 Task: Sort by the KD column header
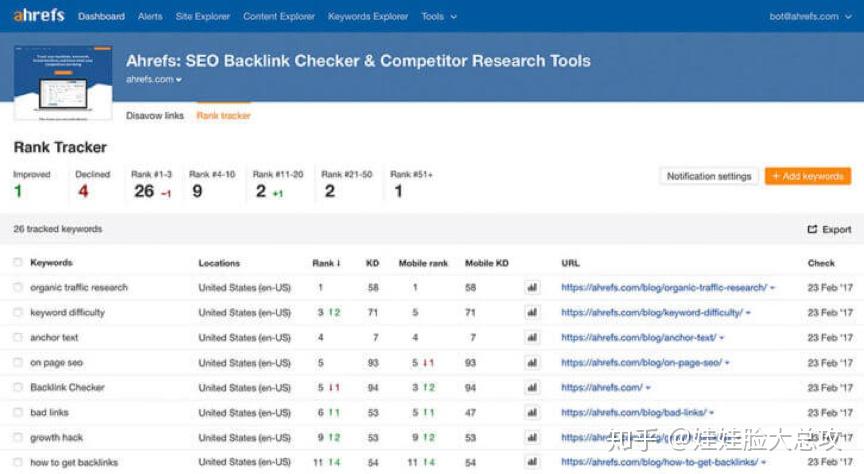pos(372,263)
